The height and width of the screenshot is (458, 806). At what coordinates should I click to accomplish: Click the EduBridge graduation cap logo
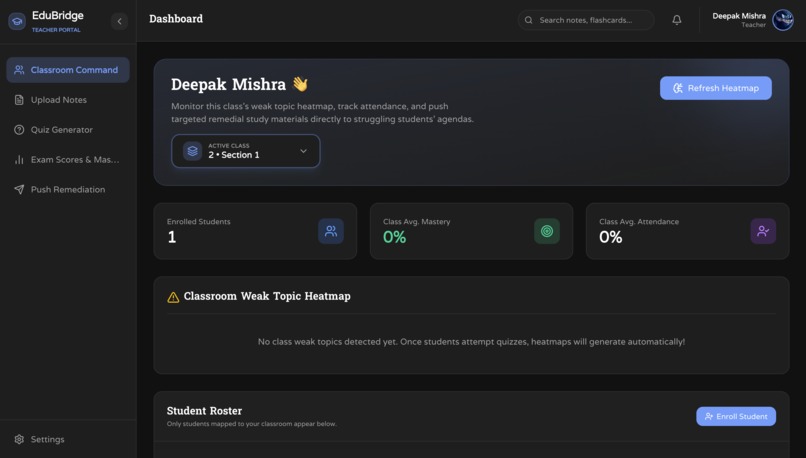point(17,21)
